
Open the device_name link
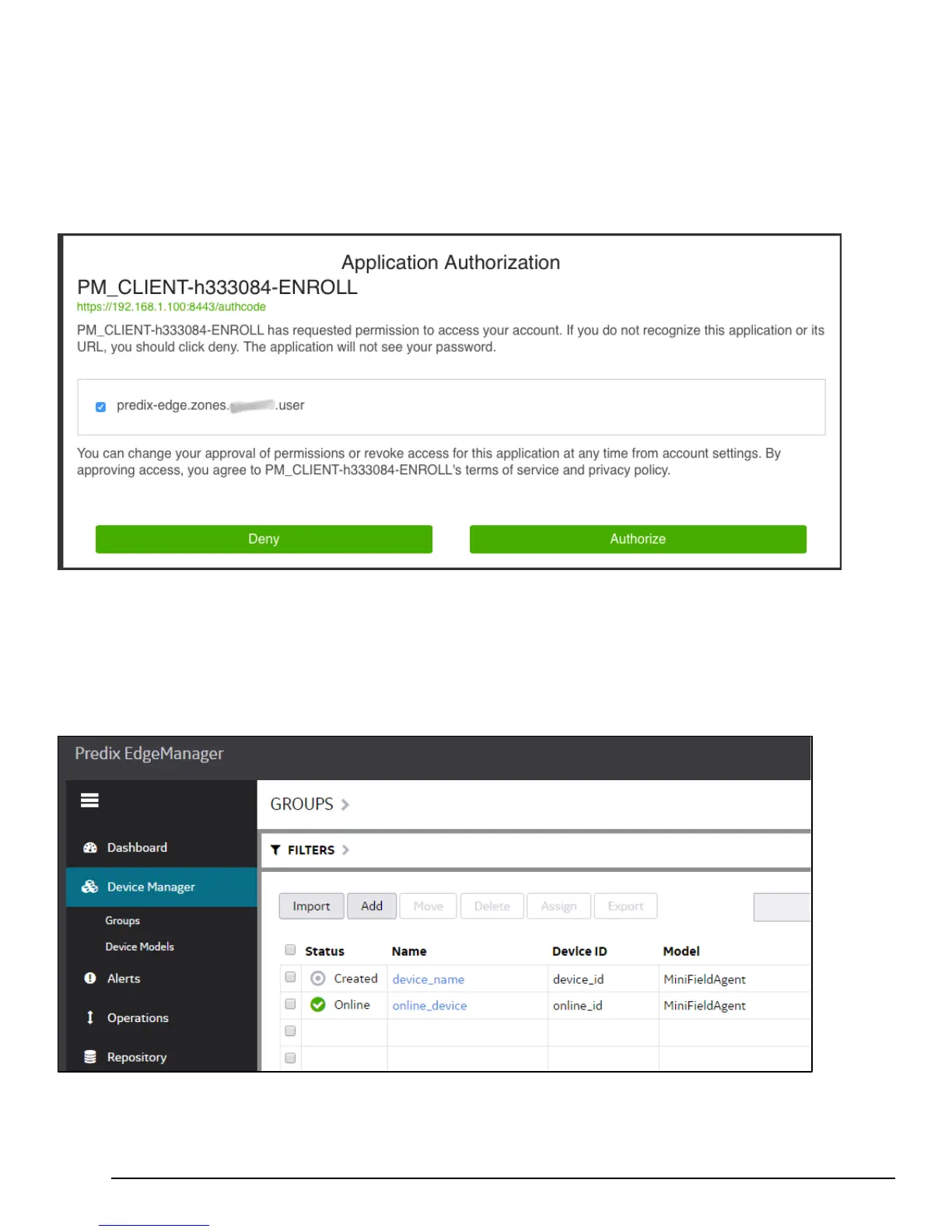click(429, 979)
